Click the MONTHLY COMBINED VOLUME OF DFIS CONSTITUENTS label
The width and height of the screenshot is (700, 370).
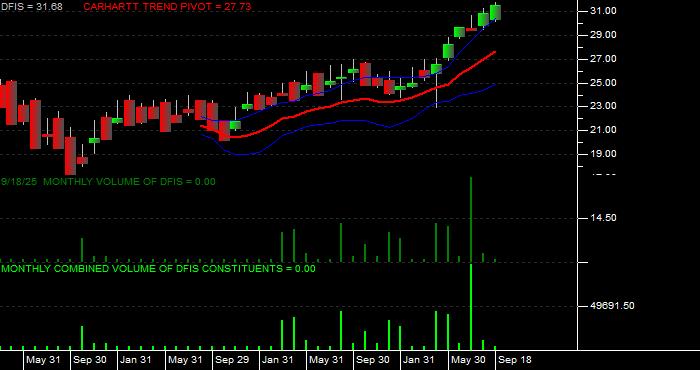158,269
